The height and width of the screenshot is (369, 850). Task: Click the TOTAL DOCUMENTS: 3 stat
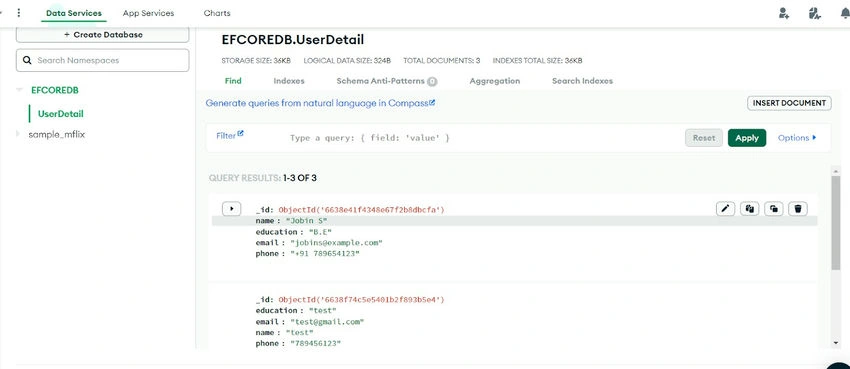(x=442, y=61)
